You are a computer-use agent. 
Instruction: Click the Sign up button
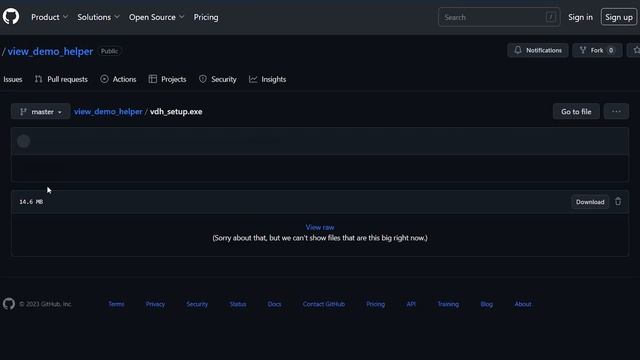[619, 17]
